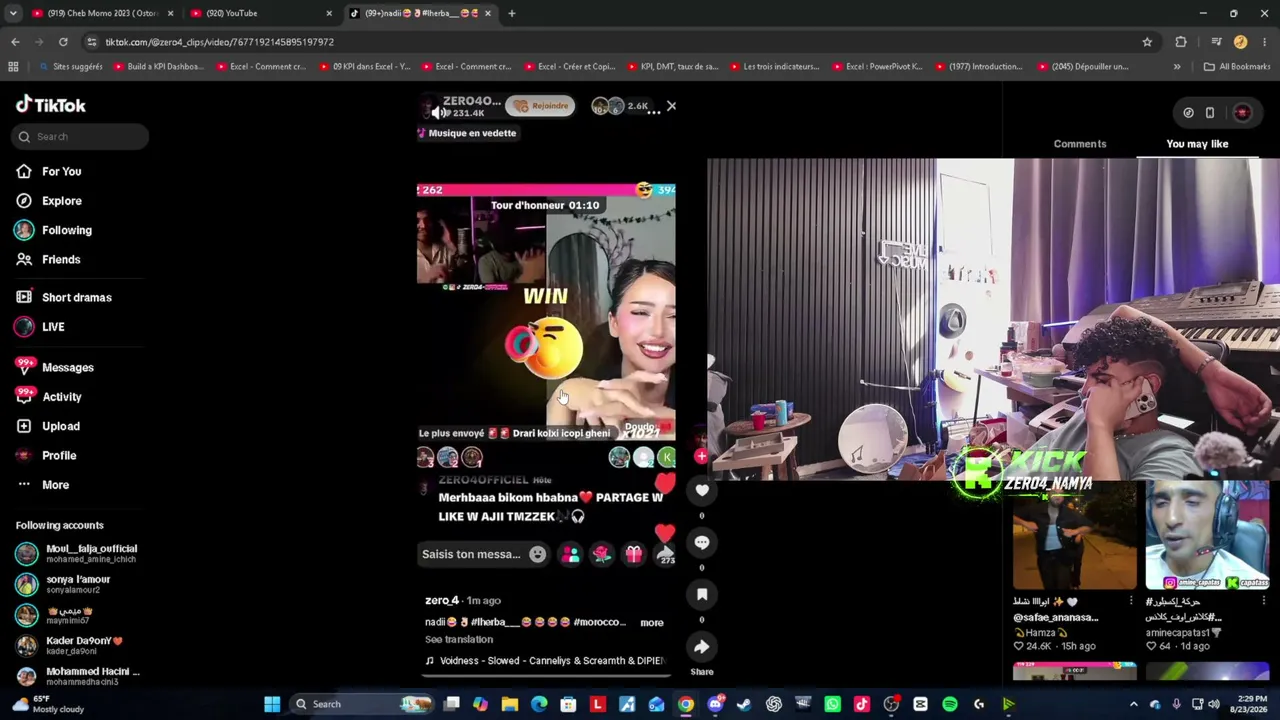Go to the TikTok home logo
Viewport: 1280px width, 720px height.
(x=51, y=105)
